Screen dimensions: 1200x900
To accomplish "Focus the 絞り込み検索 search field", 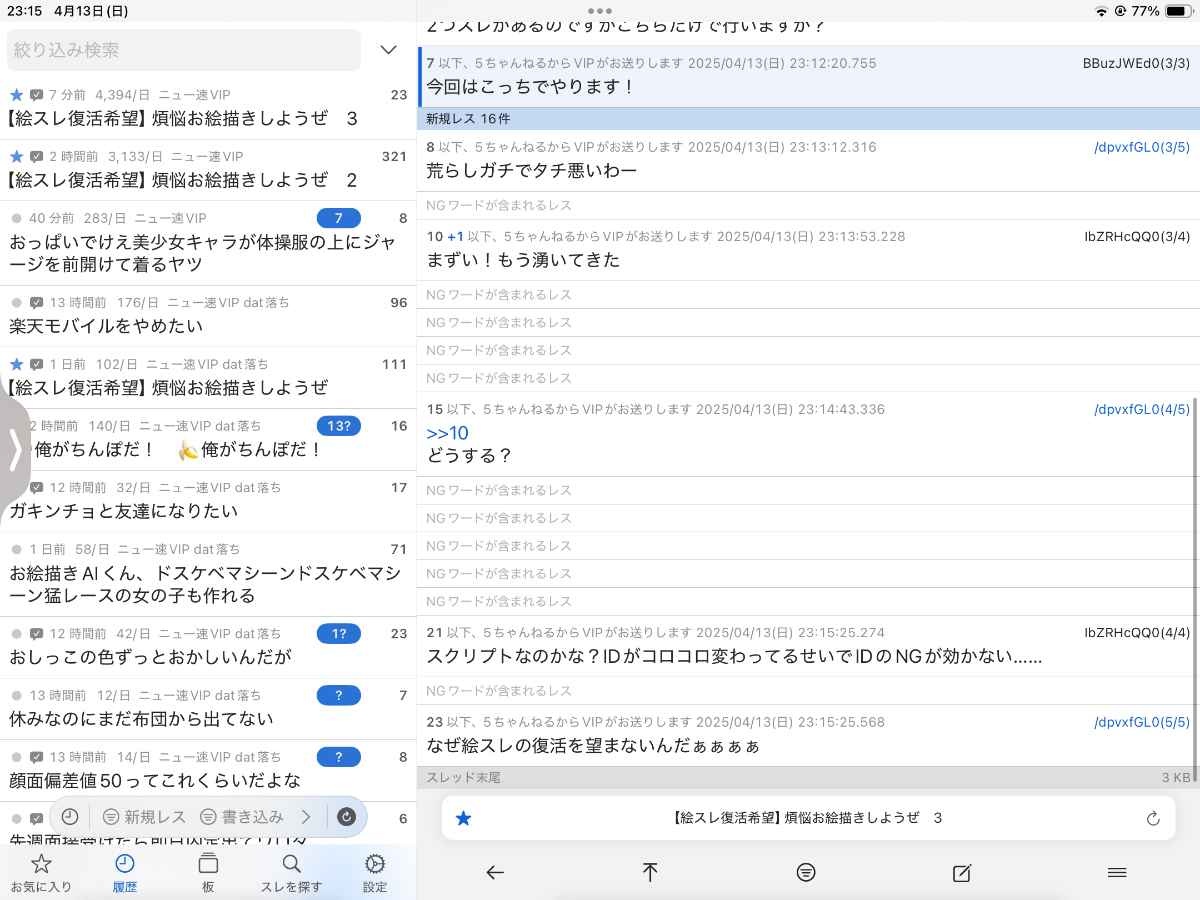I will point(184,50).
